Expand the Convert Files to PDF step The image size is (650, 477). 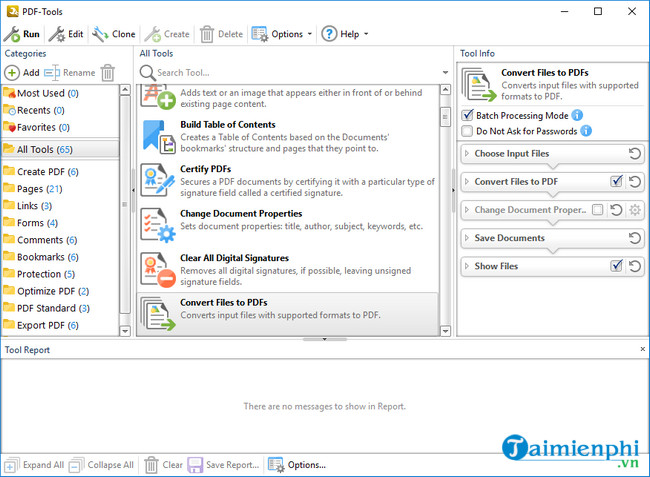[467, 182]
